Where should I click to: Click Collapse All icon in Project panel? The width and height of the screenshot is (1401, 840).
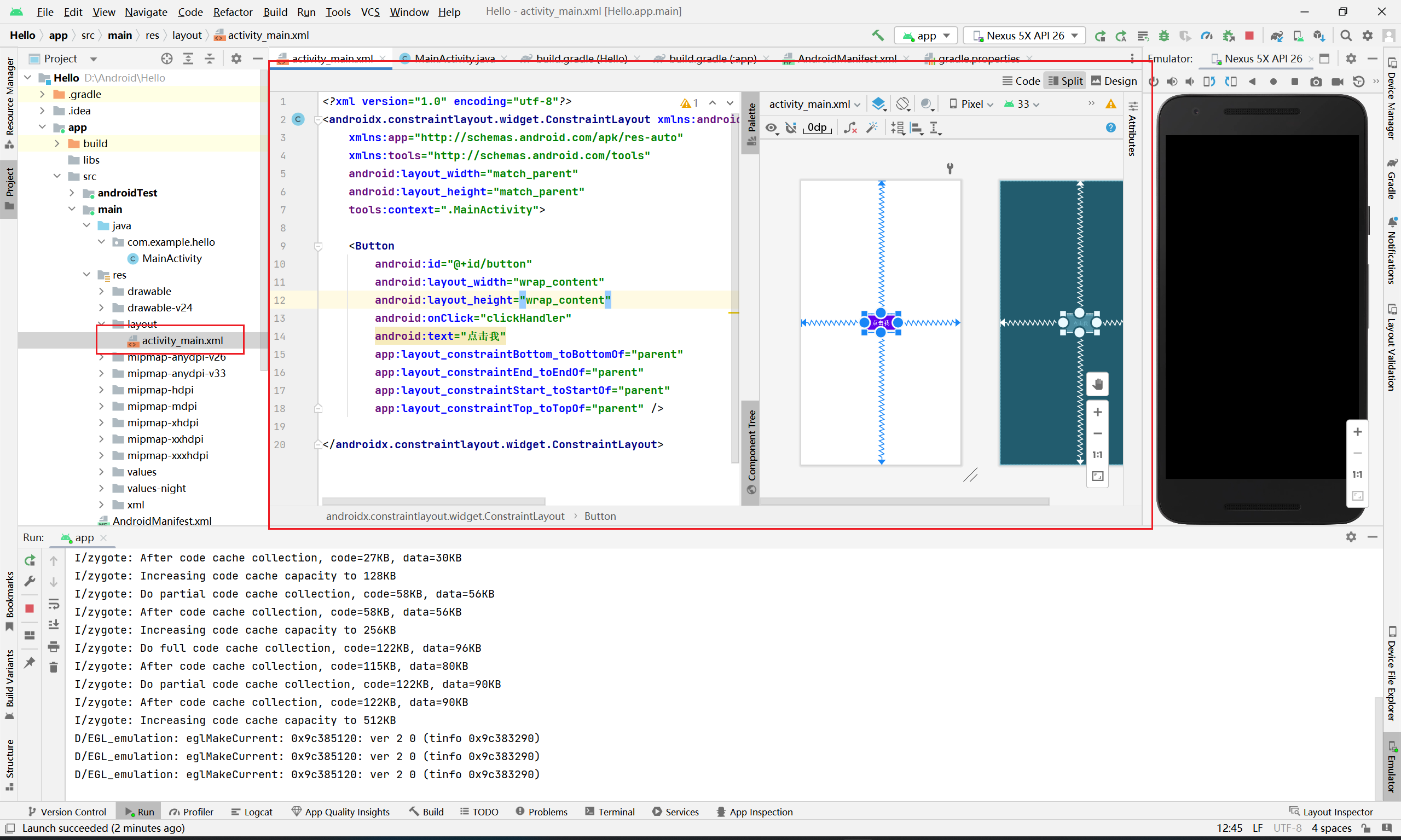tap(210, 59)
